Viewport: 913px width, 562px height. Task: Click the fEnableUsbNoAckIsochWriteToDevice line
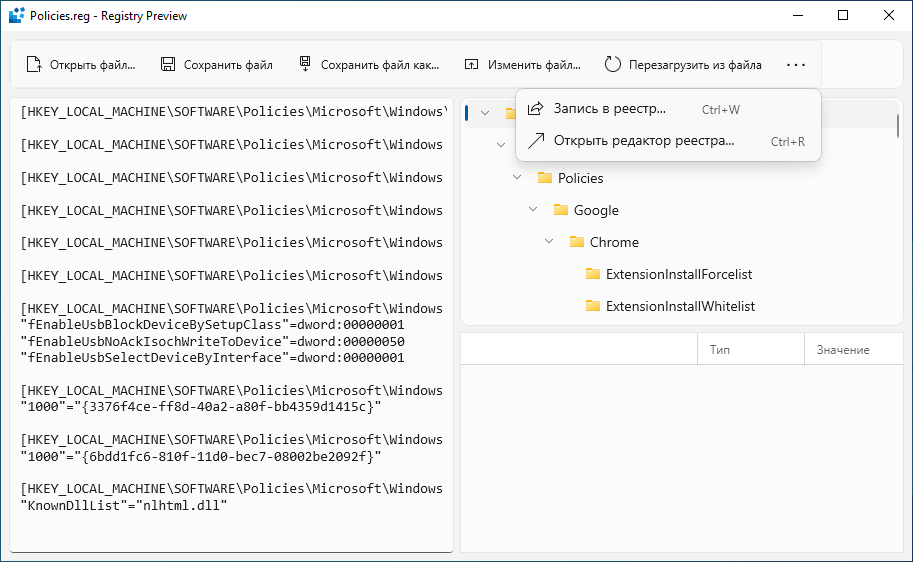pos(213,341)
